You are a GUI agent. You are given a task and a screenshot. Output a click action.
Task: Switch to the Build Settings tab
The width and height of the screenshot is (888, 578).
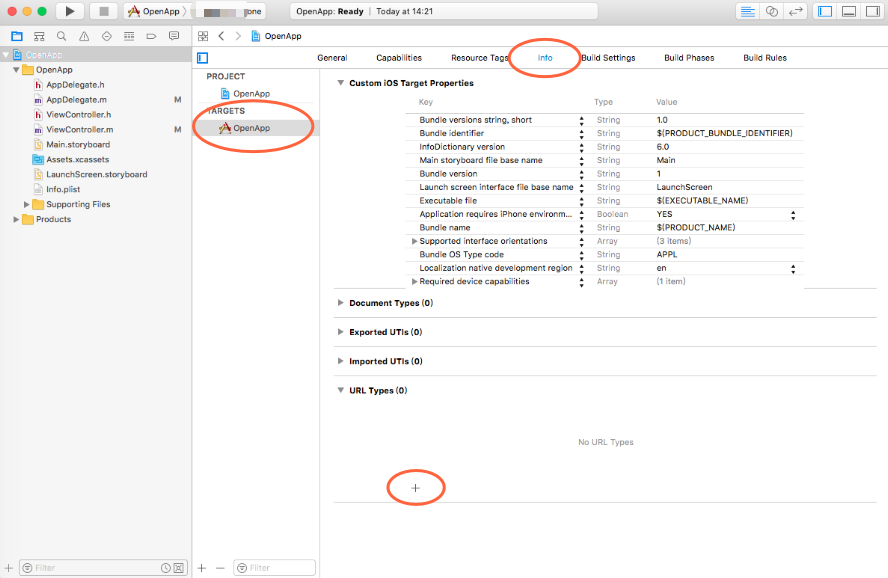[x=609, y=58]
